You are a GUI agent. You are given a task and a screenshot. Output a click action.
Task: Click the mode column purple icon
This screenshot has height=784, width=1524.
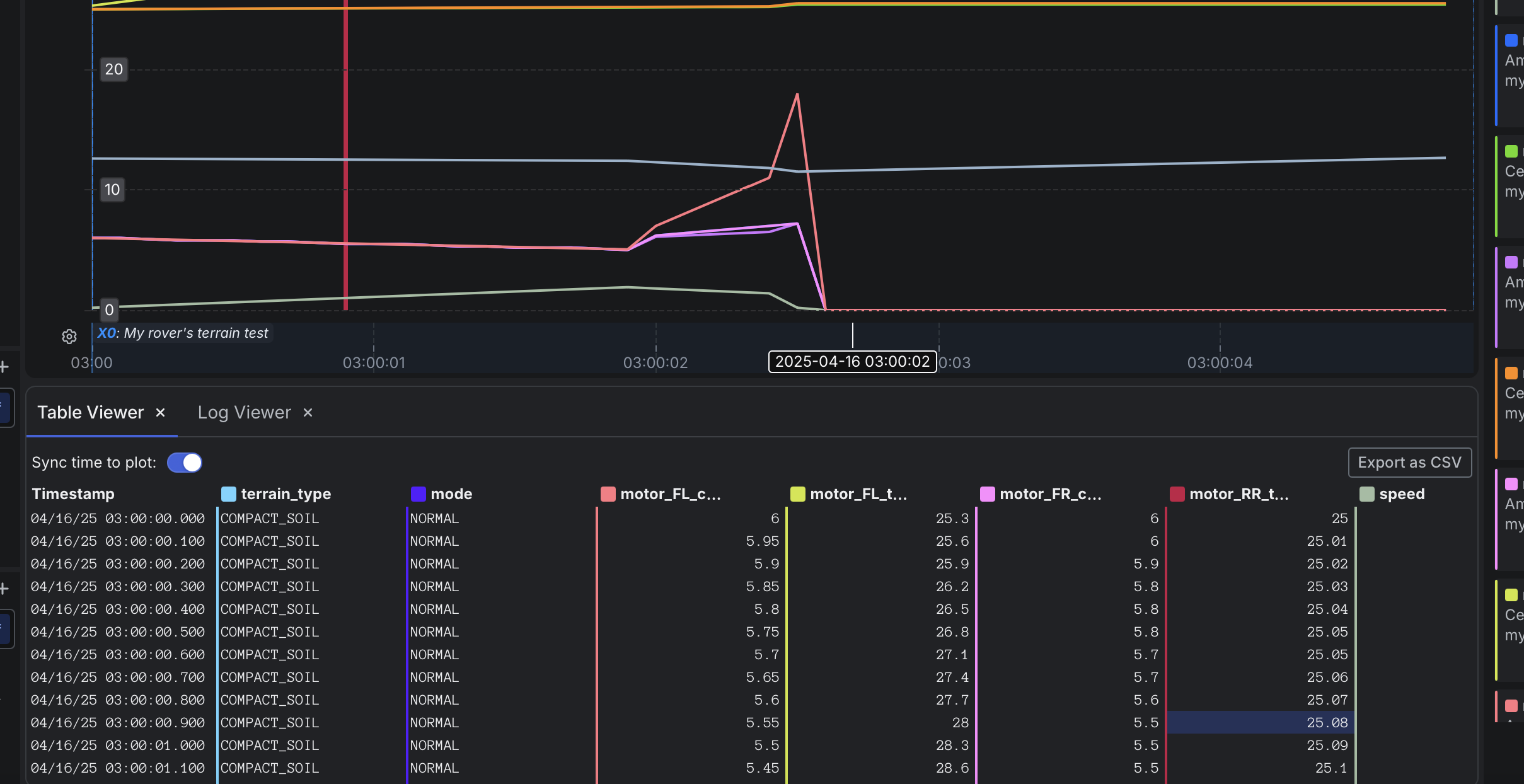[418, 494]
